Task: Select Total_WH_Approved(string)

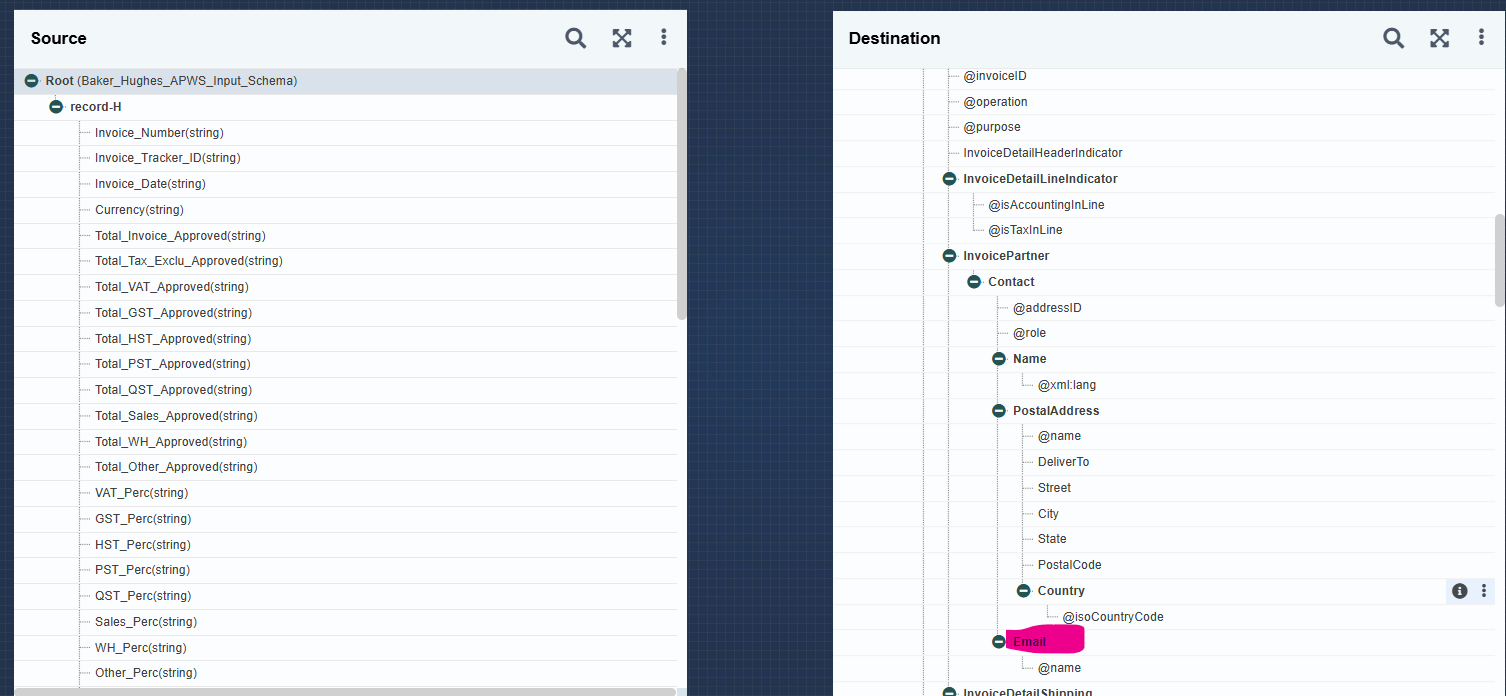Action: point(171,442)
